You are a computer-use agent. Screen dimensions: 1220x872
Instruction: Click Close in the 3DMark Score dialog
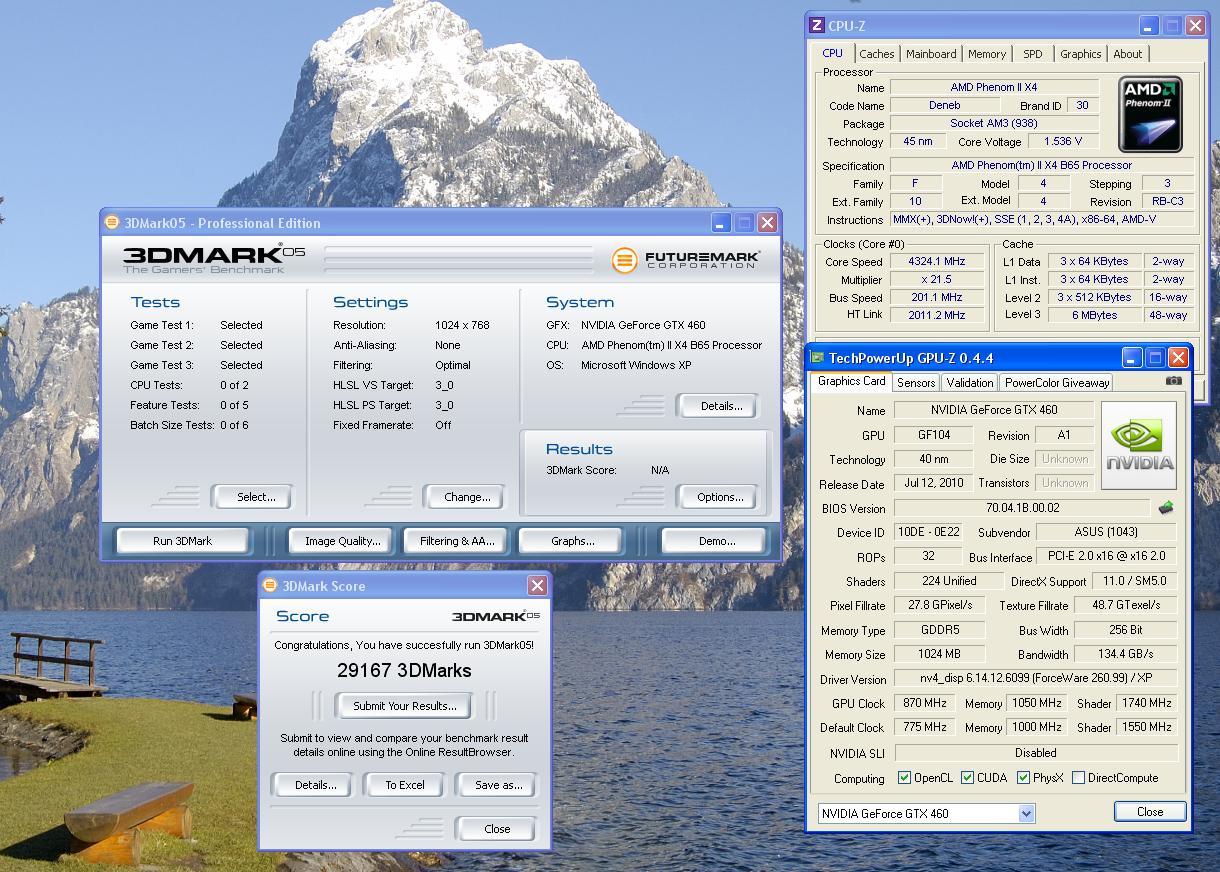497,829
